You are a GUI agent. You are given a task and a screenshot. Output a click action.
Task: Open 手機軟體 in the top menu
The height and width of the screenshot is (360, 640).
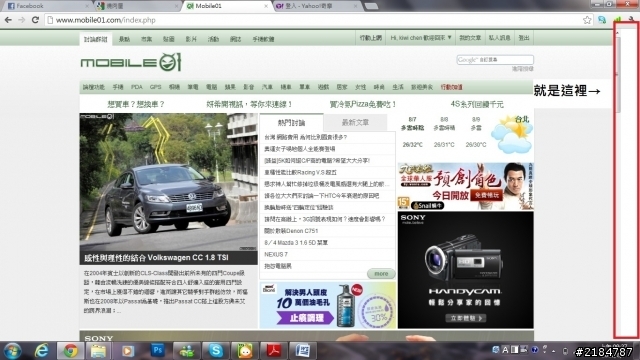coord(263,39)
